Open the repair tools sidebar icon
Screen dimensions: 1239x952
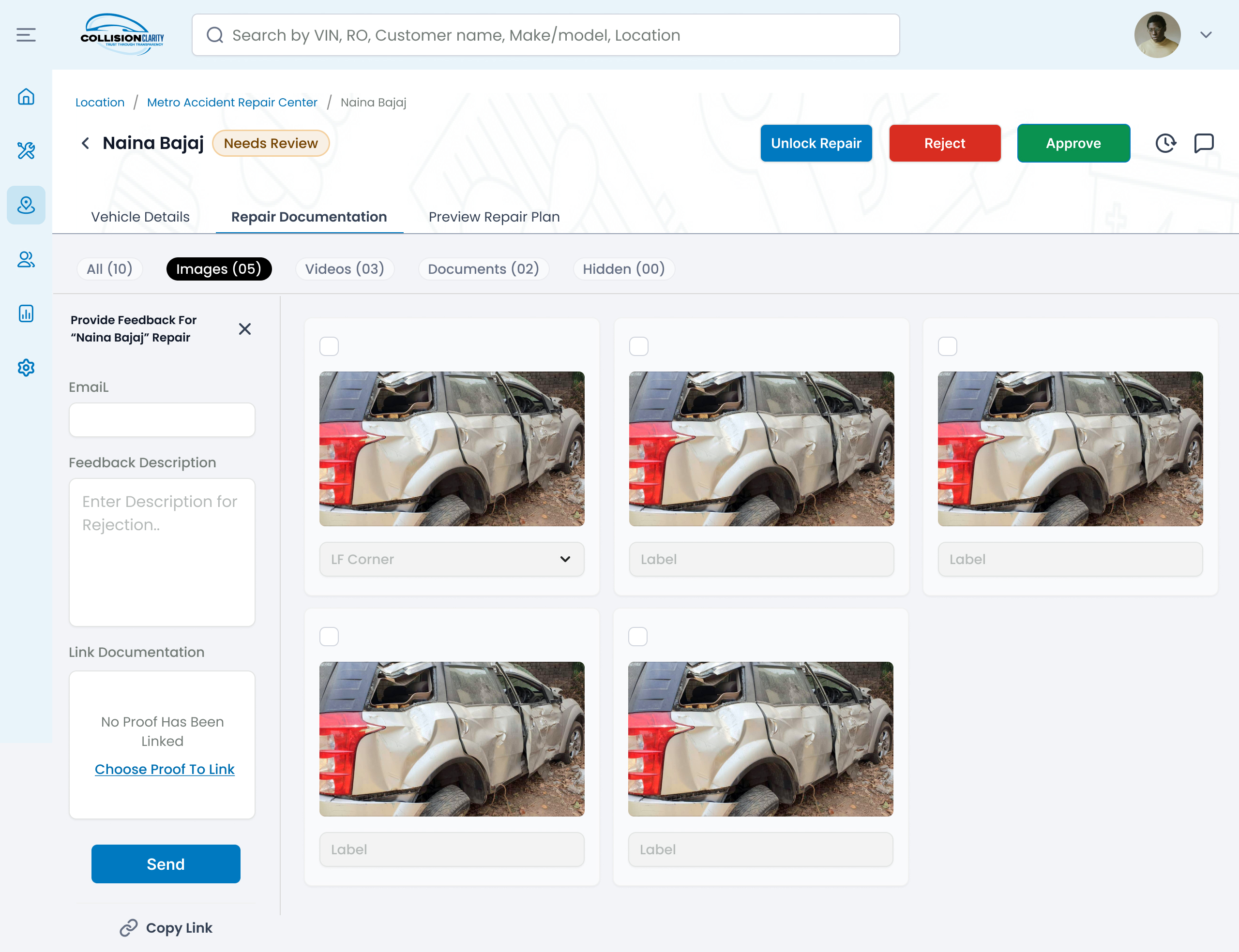pyautogui.click(x=26, y=151)
